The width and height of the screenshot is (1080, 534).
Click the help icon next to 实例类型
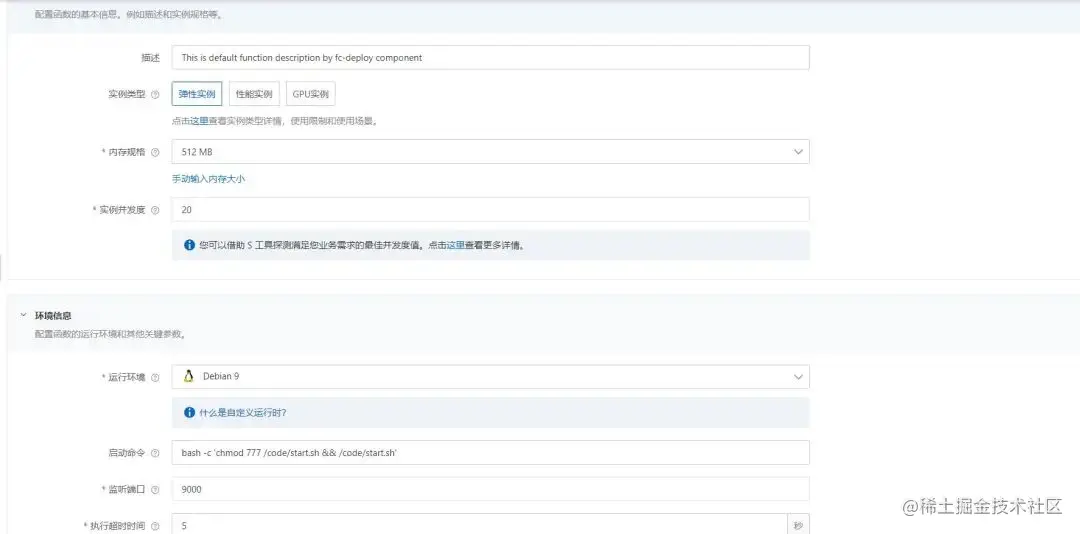click(x=155, y=94)
